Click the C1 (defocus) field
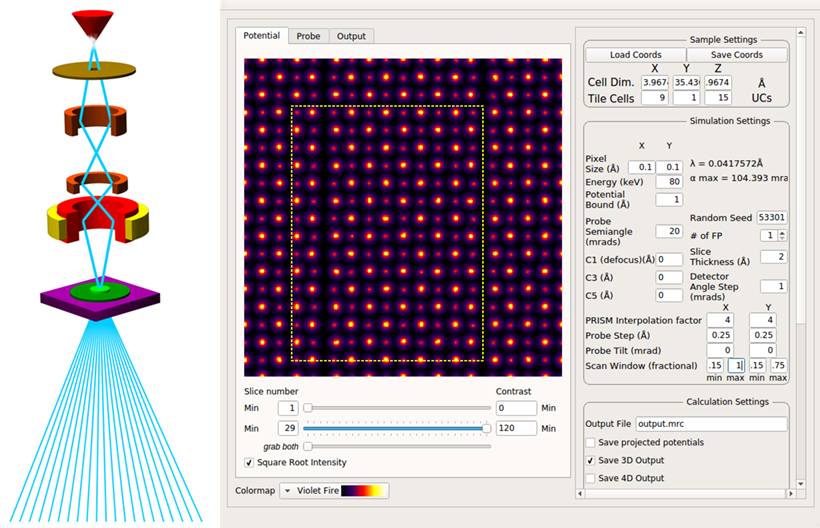820x528 pixels. [669, 259]
